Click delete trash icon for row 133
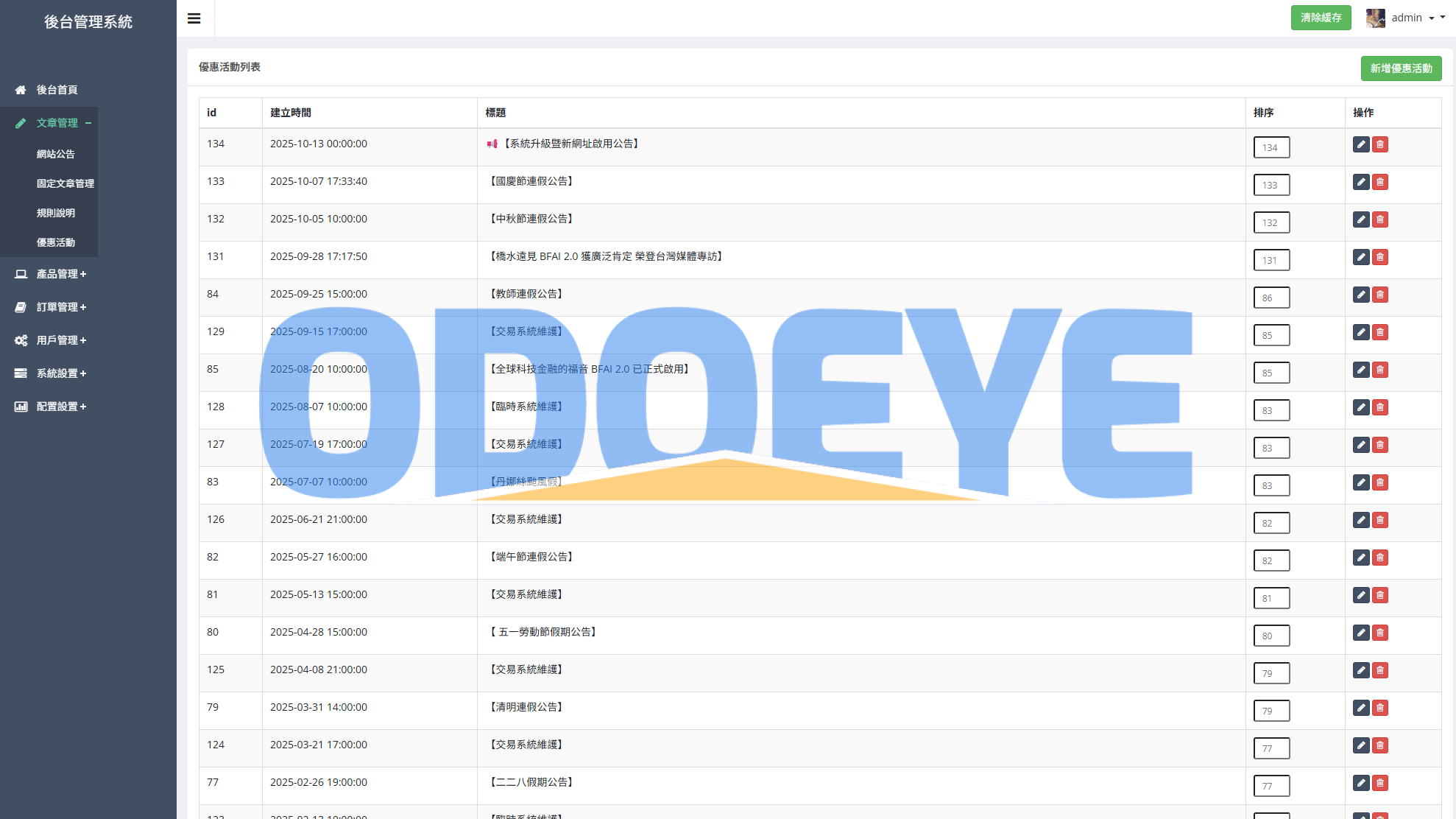 pos(1380,182)
